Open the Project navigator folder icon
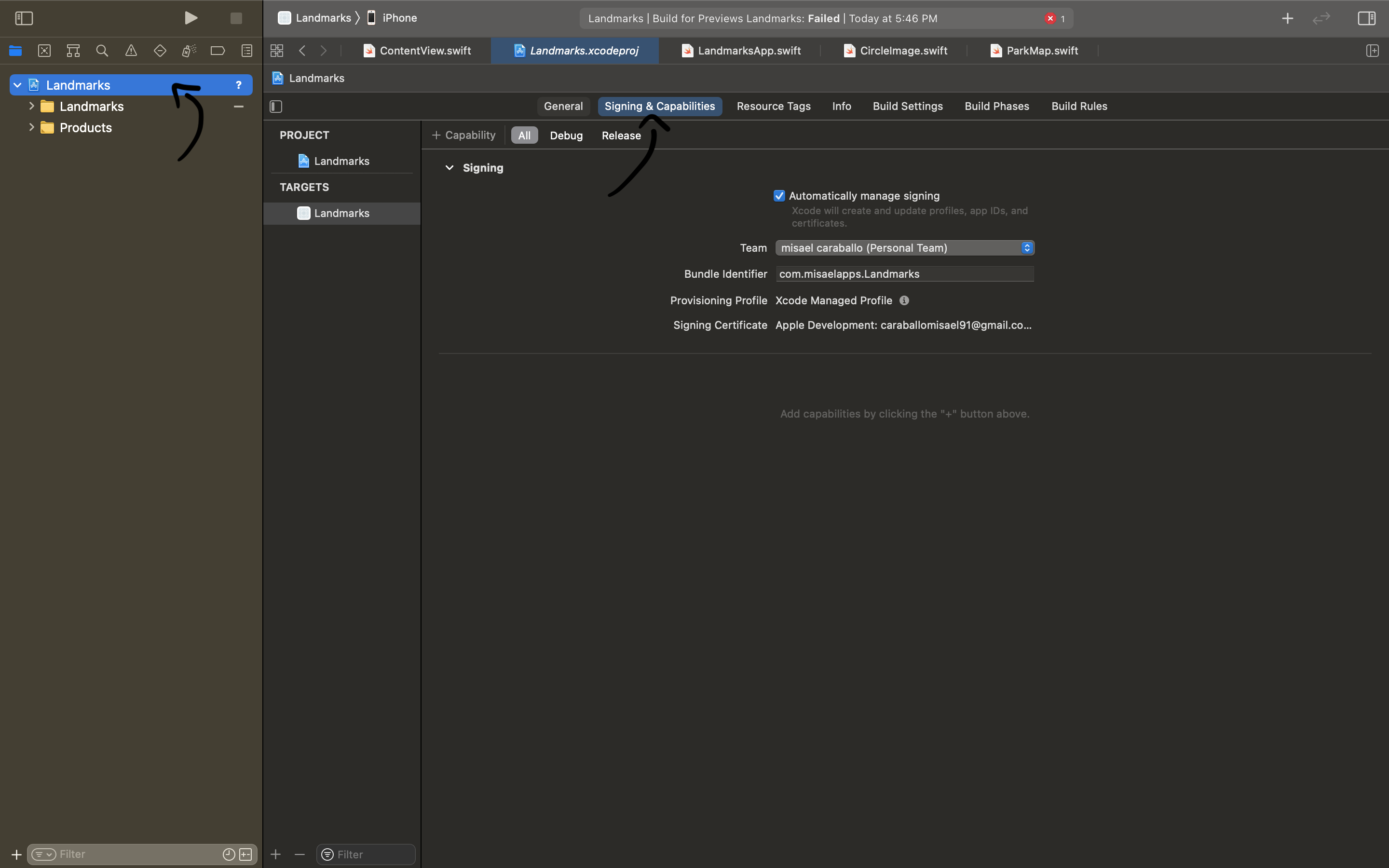1389x868 pixels. (x=15, y=51)
